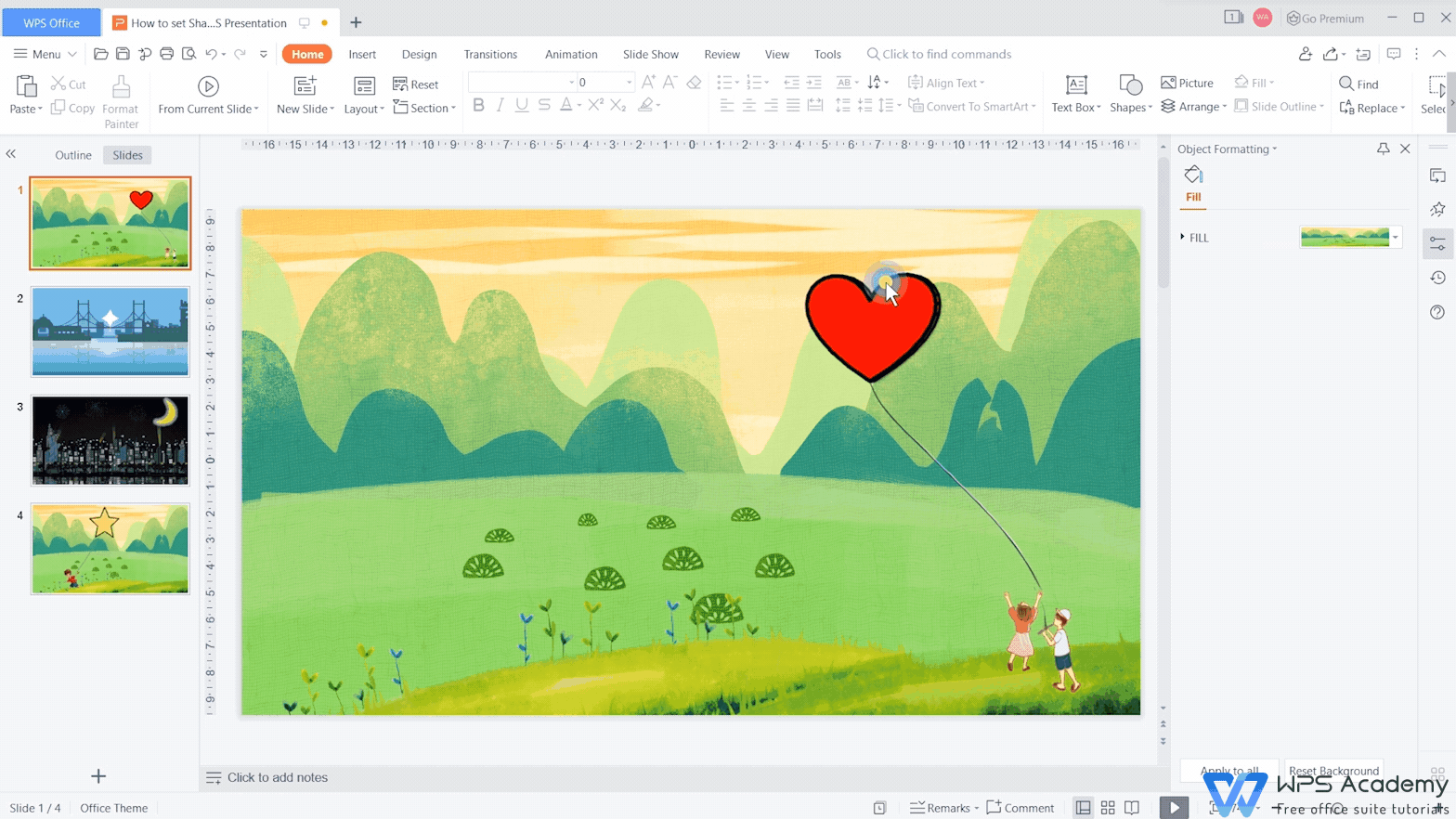Toggle Subscript formatting
Viewport: 1456px width, 819px height.
tap(618, 106)
